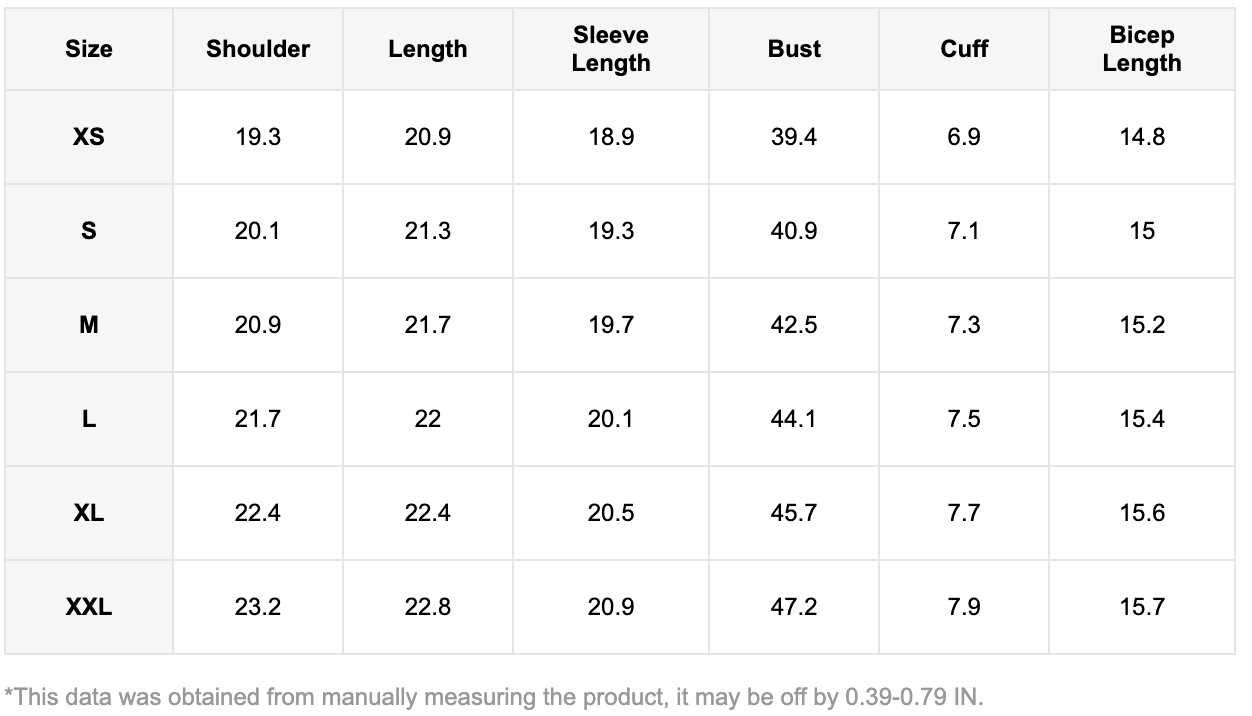Select the S cuff value 7.1
1252x716 pixels.
coord(964,231)
